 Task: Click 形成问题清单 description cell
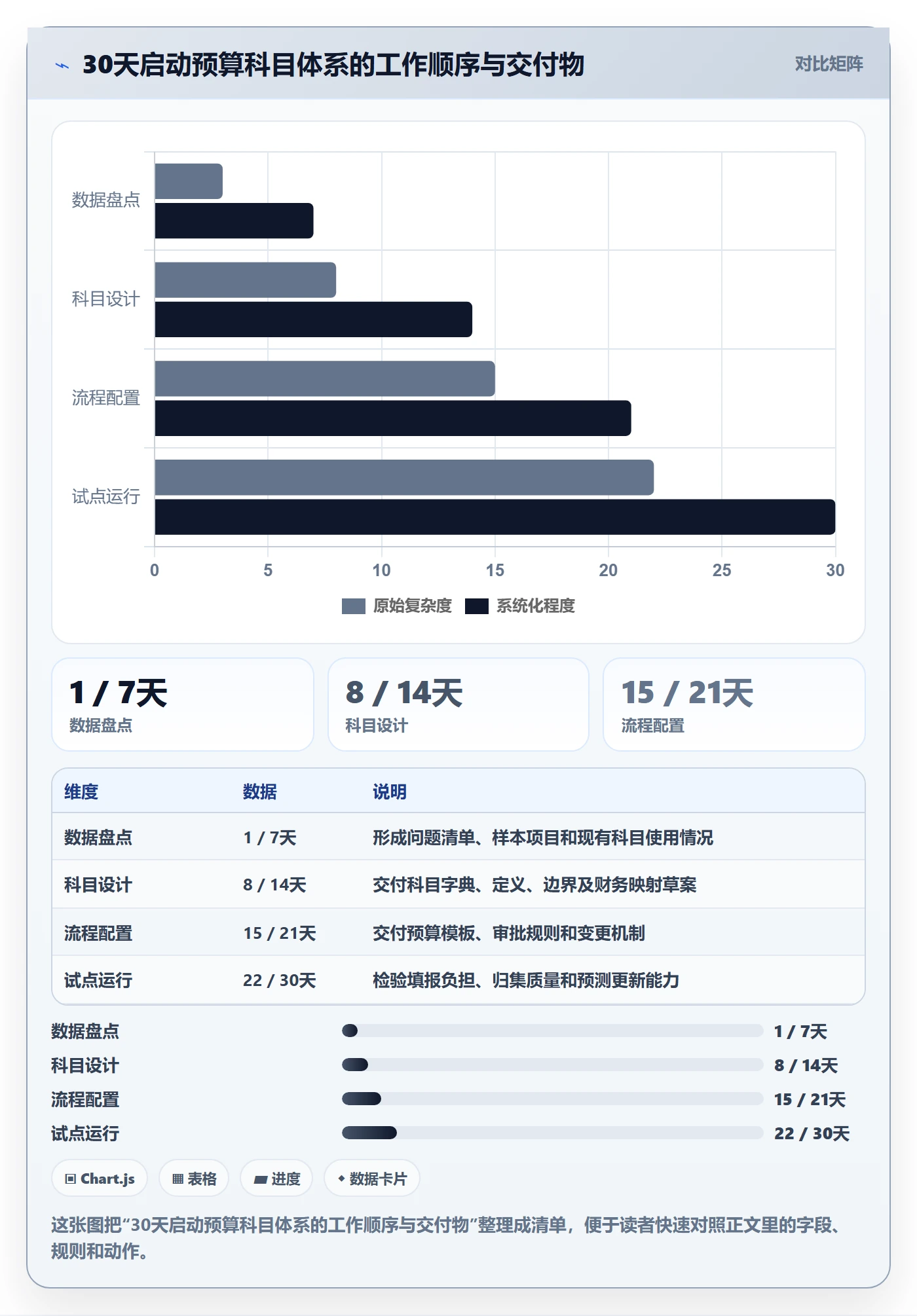point(543,837)
